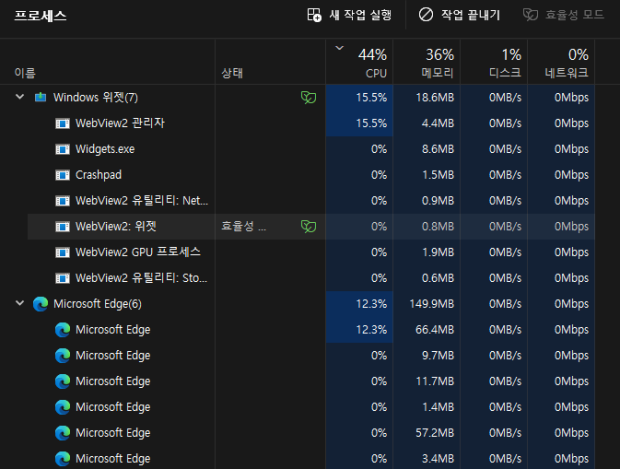Click the Windows 위젯 group icon
The width and height of the screenshot is (620, 469).
click(41, 97)
